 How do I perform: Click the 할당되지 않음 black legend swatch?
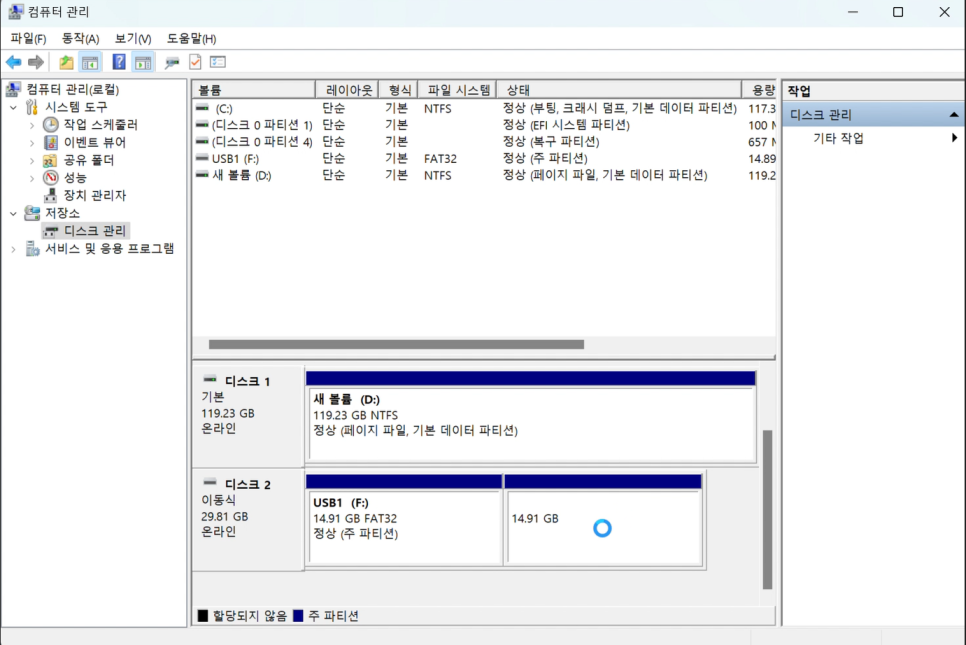[203, 615]
